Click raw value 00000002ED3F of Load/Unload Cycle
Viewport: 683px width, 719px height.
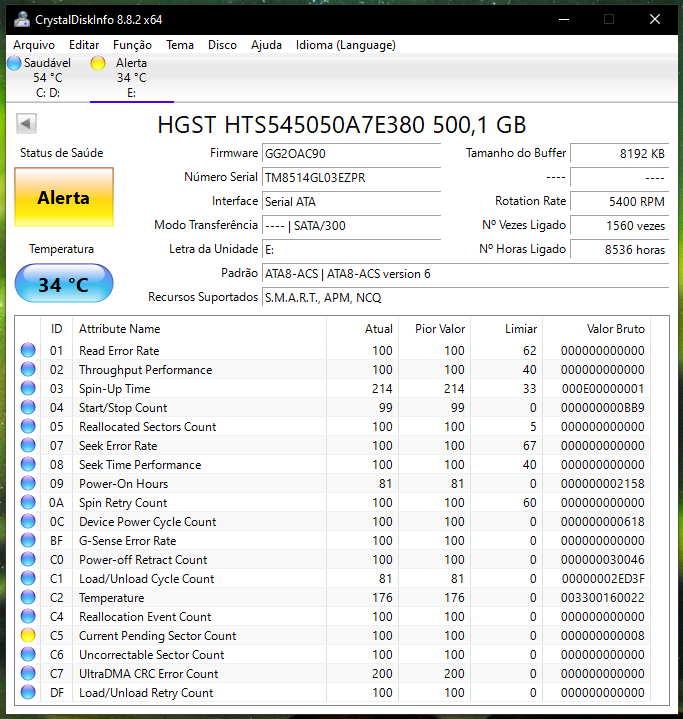603,579
